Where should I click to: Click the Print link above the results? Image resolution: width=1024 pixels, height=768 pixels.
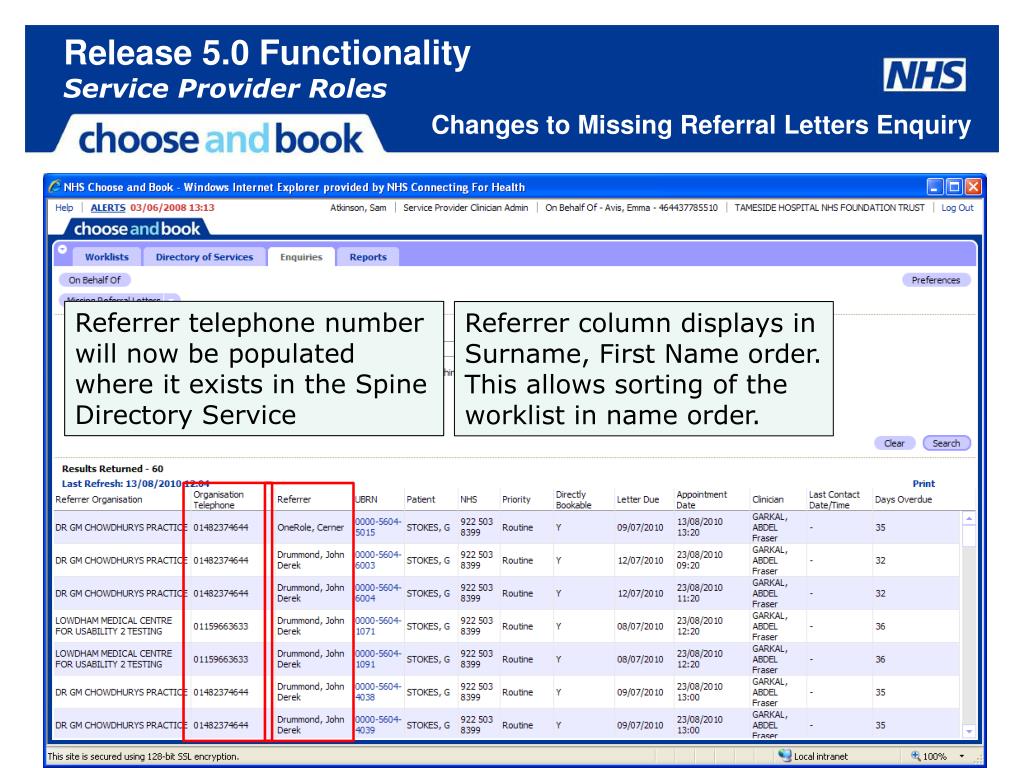923,483
